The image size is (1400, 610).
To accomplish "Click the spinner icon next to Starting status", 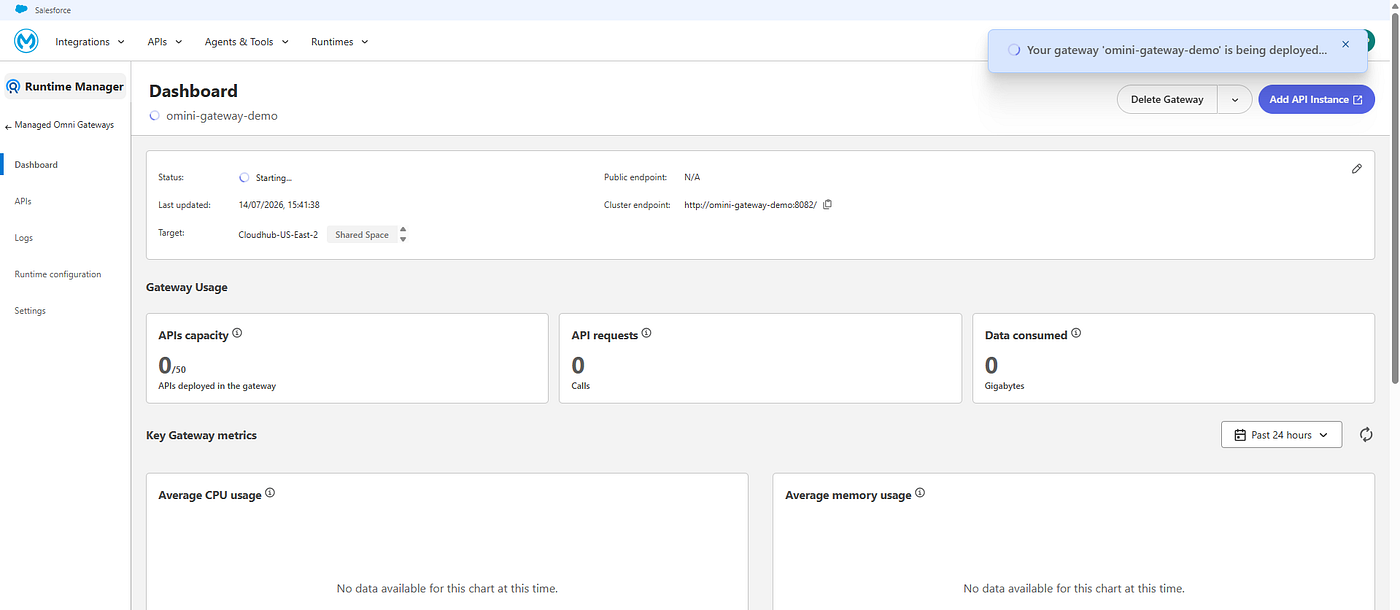I will click(x=244, y=177).
